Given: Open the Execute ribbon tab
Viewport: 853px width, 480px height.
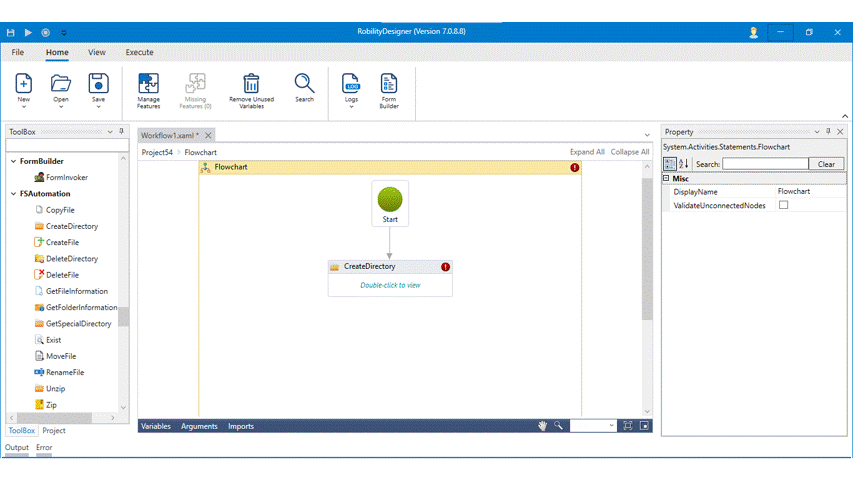Looking at the screenshot, I should 139,52.
